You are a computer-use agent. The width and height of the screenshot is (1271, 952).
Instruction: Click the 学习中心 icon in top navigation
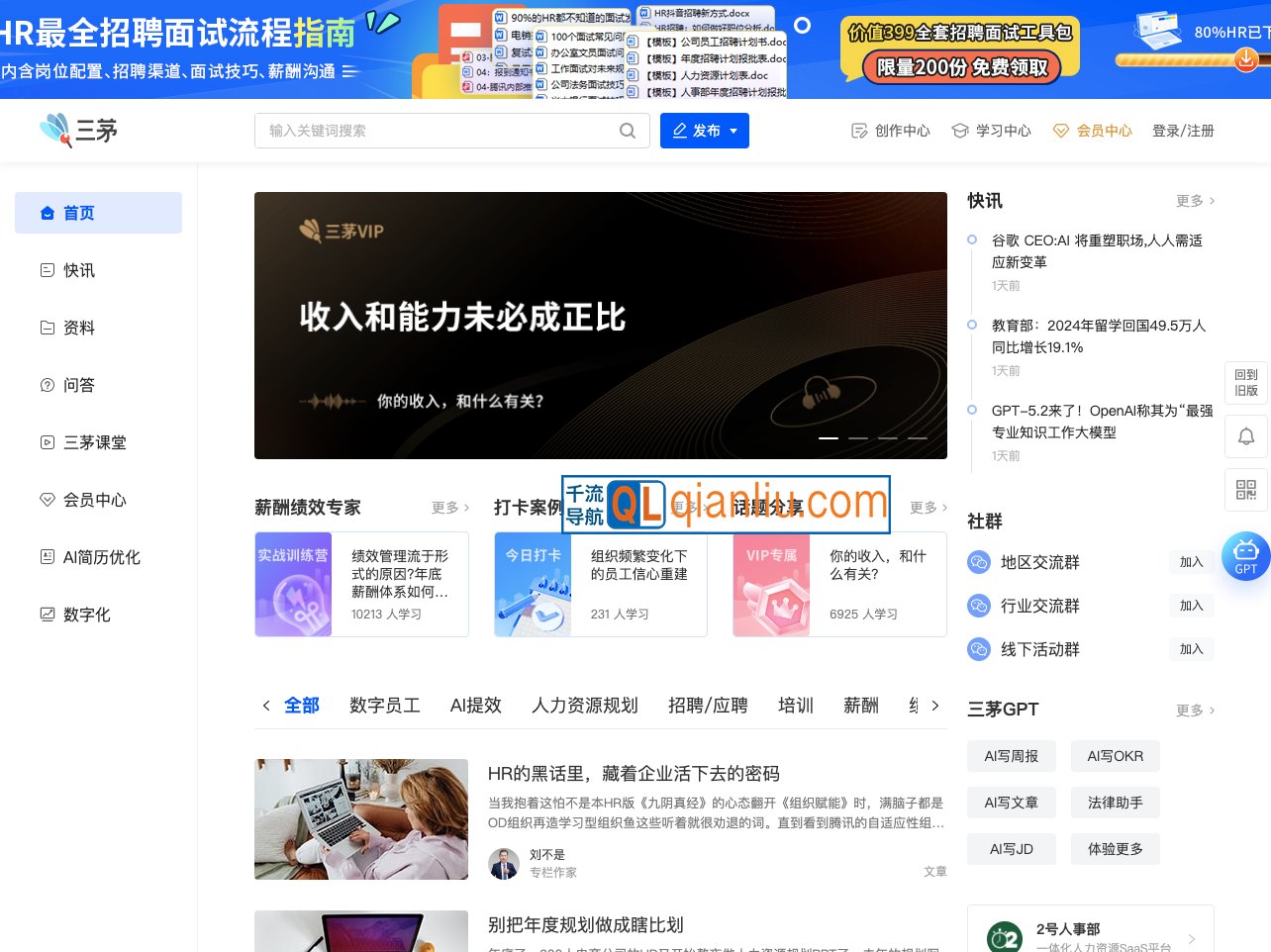coord(959,130)
